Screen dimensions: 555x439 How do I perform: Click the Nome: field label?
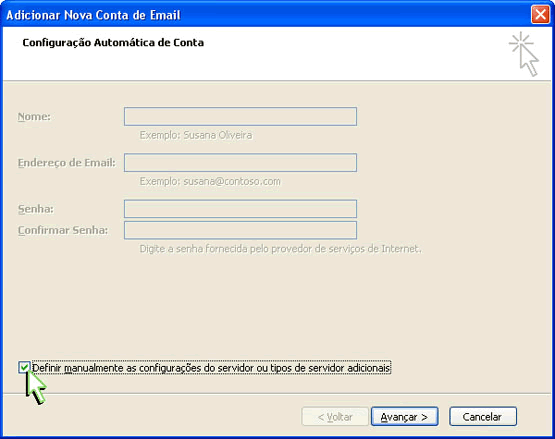click(34, 117)
